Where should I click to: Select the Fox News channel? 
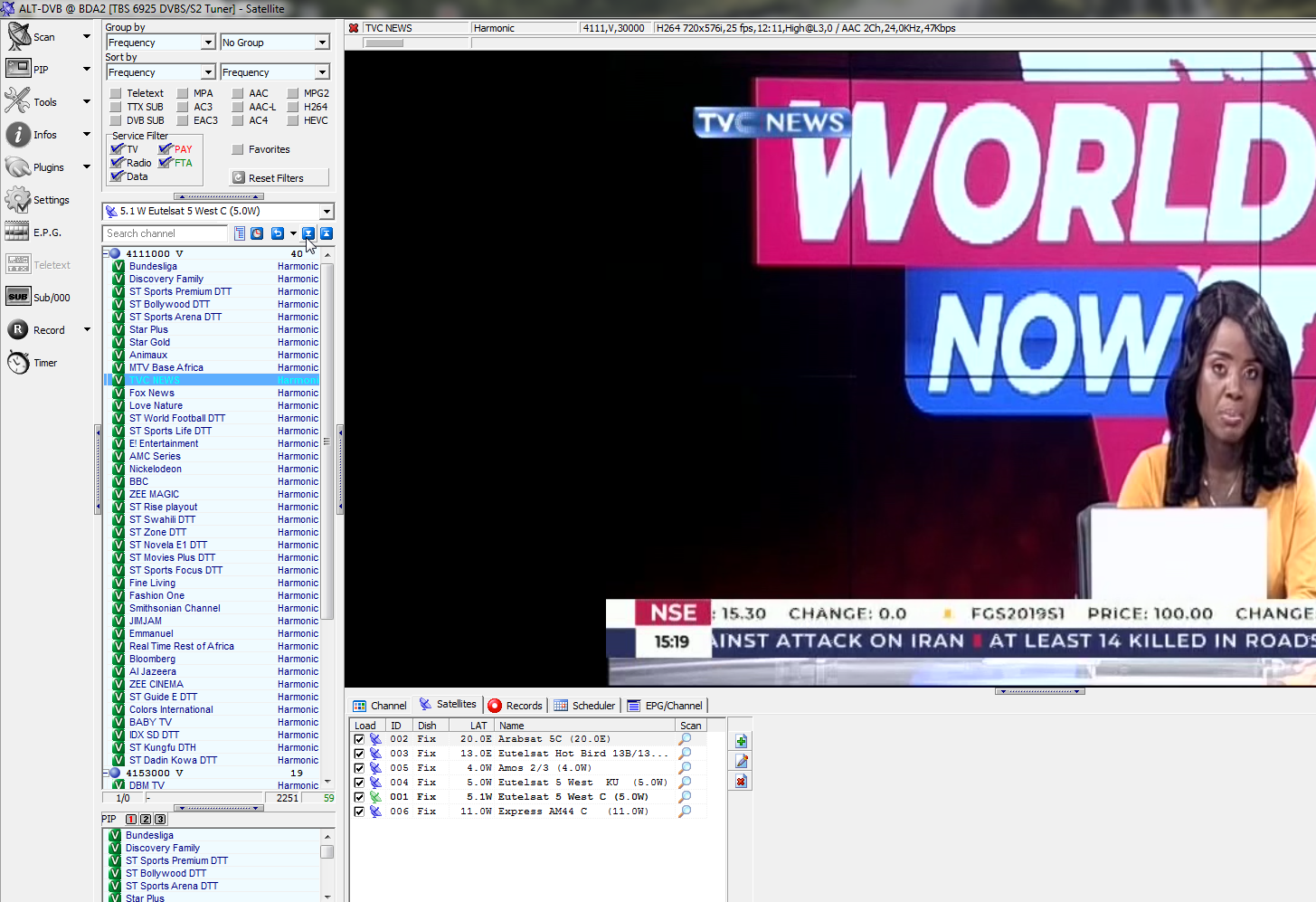(152, 394)
